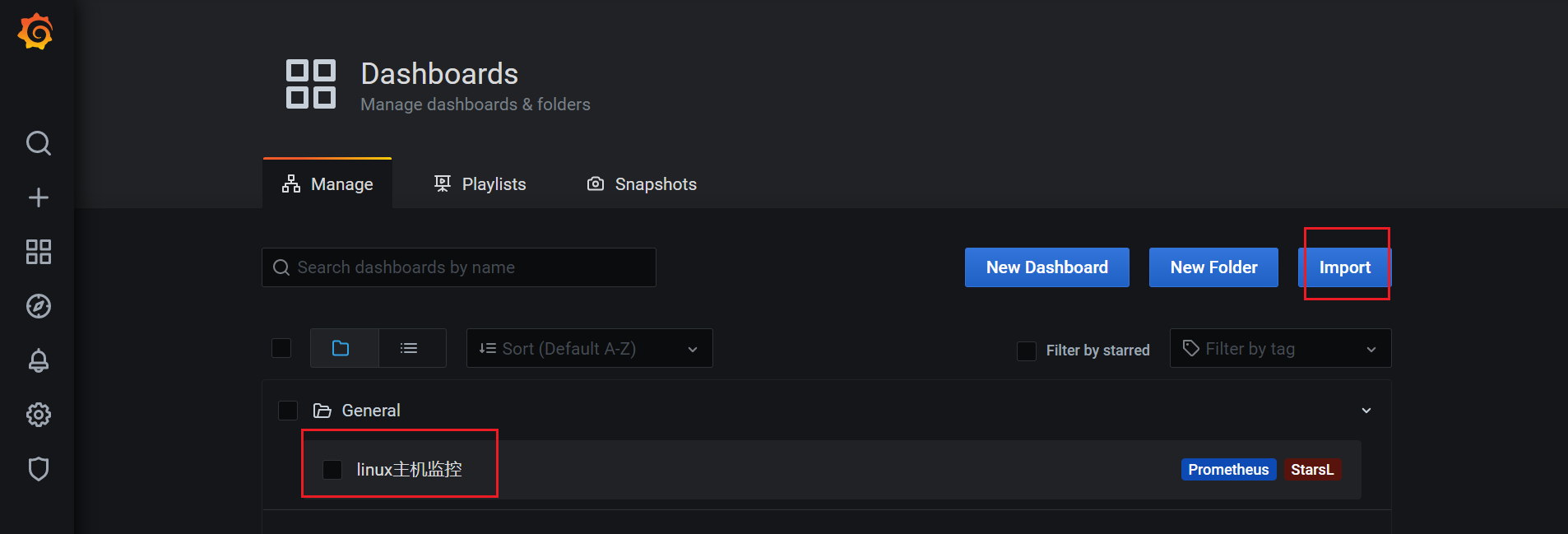Collapse the General folder chevron
The image size is (1568, 534).
[x=1366, y=411]
